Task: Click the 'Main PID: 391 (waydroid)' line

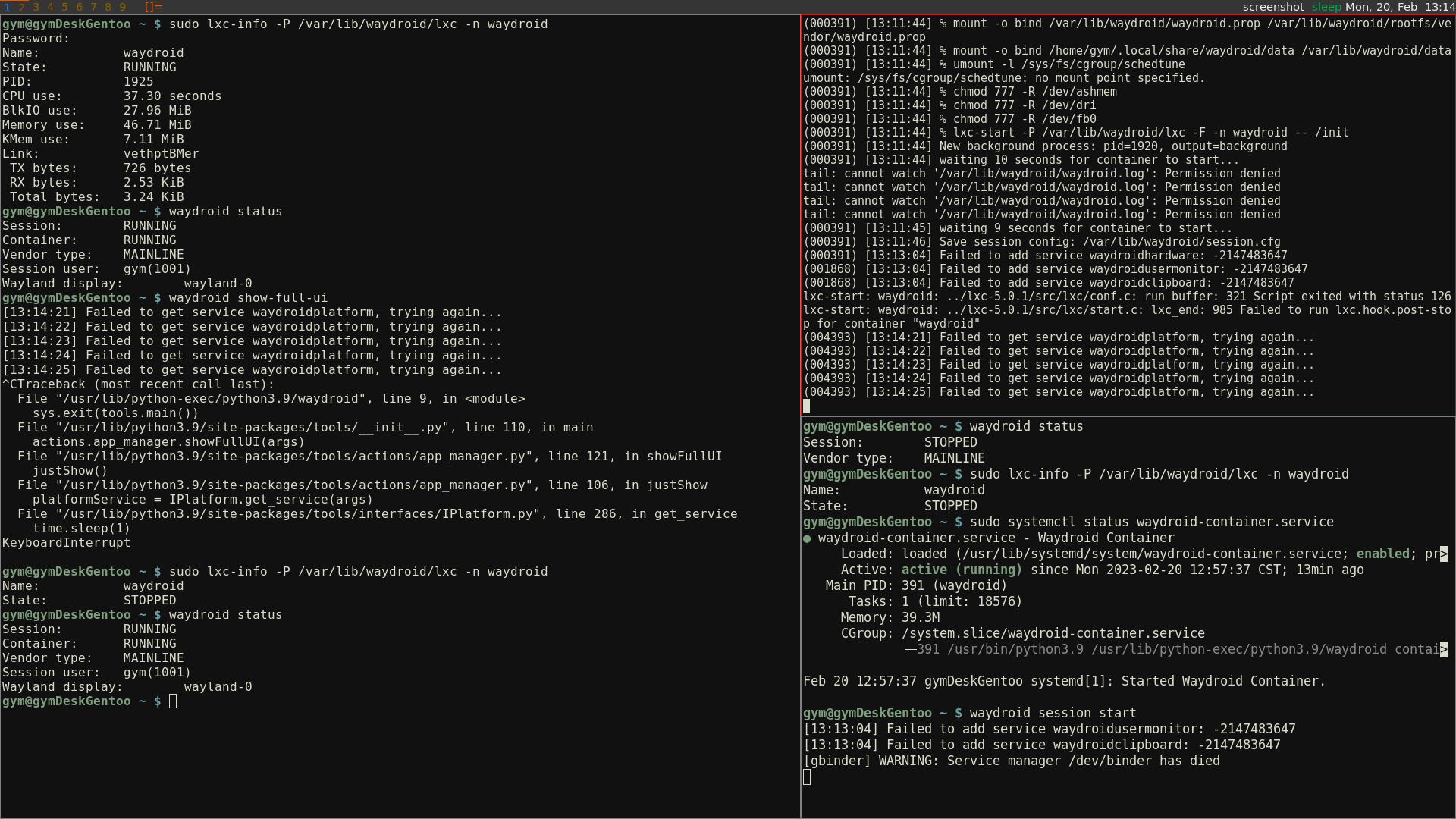Action: (x=917, y=585)
